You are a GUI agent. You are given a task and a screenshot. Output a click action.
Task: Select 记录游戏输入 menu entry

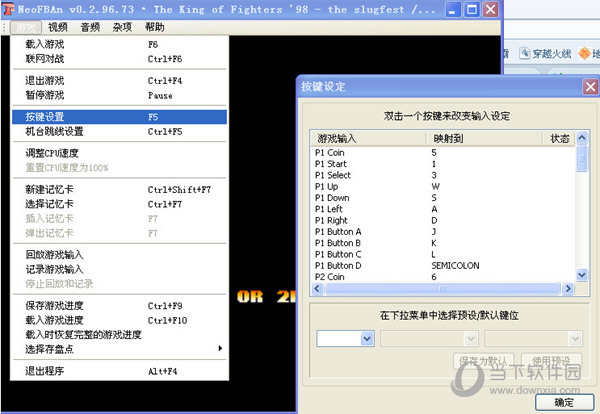pos(119,269)
